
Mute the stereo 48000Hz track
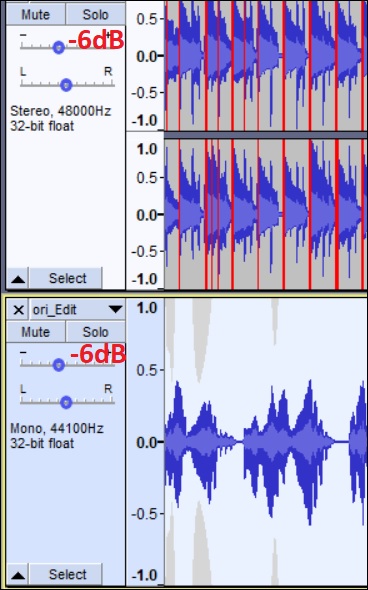click(36, 14)
